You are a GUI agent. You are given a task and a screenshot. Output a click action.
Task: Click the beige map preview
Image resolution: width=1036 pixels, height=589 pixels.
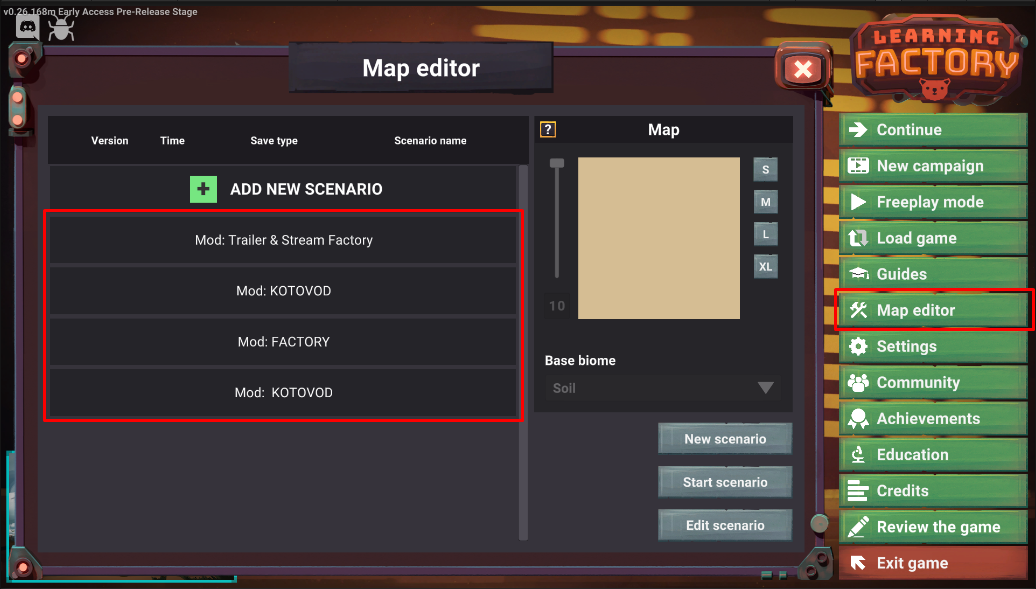pyautogui.click(x=659, y=238)
